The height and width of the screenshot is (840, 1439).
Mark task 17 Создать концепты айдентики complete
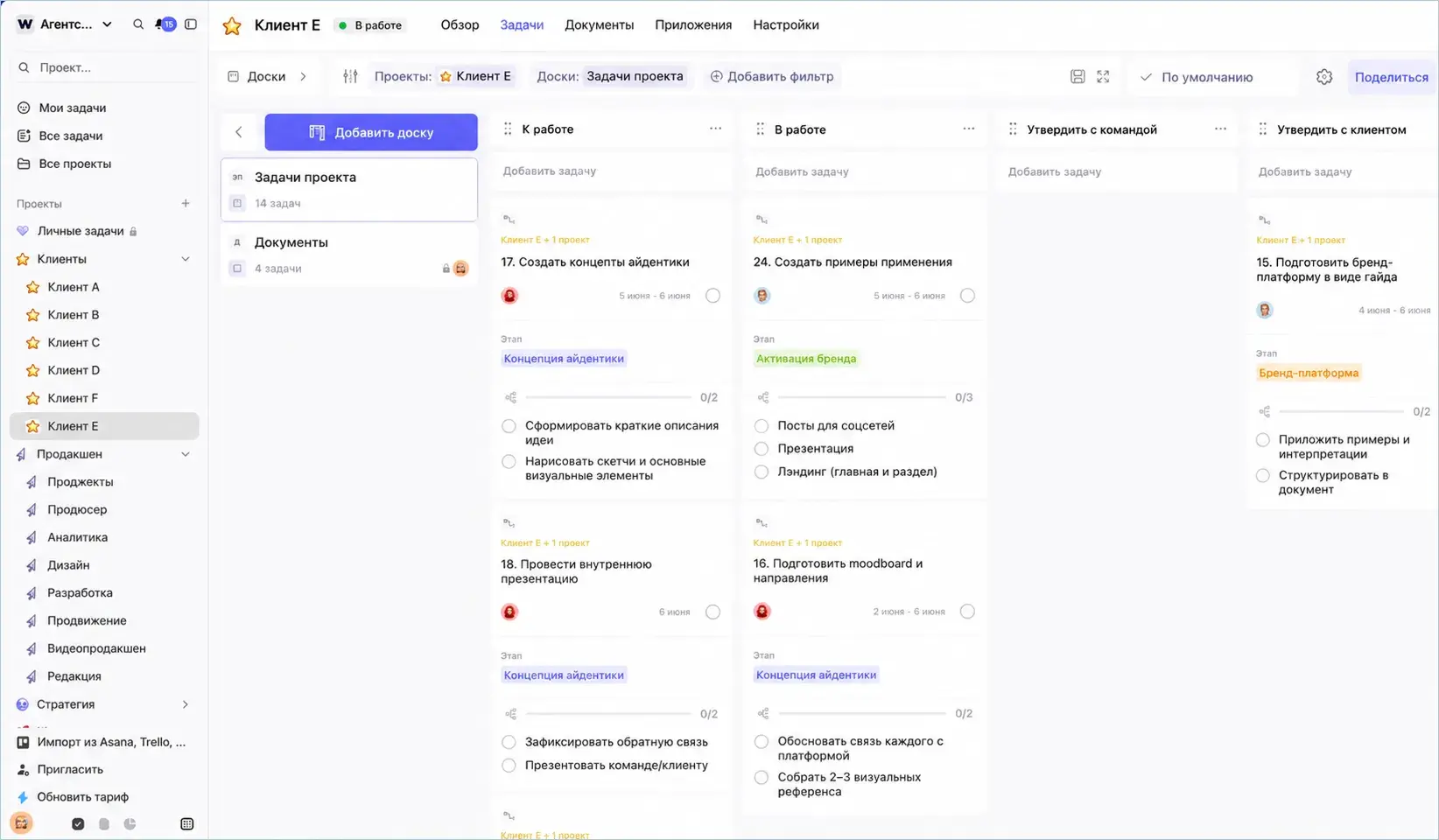[713, 296]
